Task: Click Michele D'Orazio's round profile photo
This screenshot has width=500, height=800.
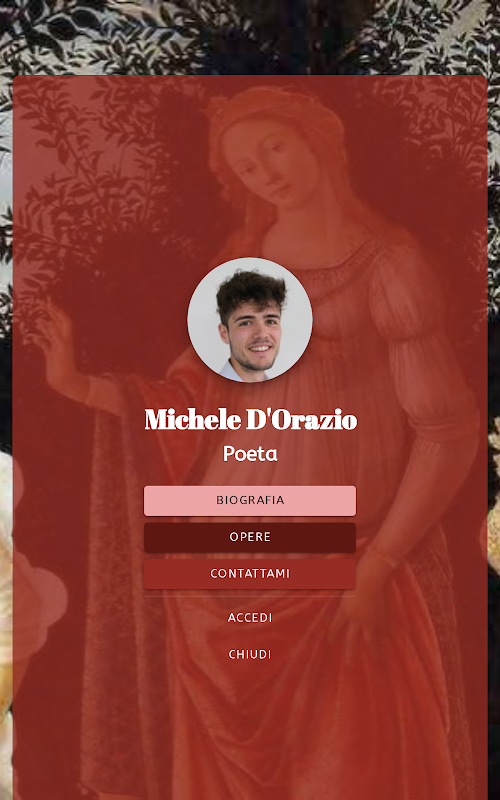Action: click(x=250, y=320)
